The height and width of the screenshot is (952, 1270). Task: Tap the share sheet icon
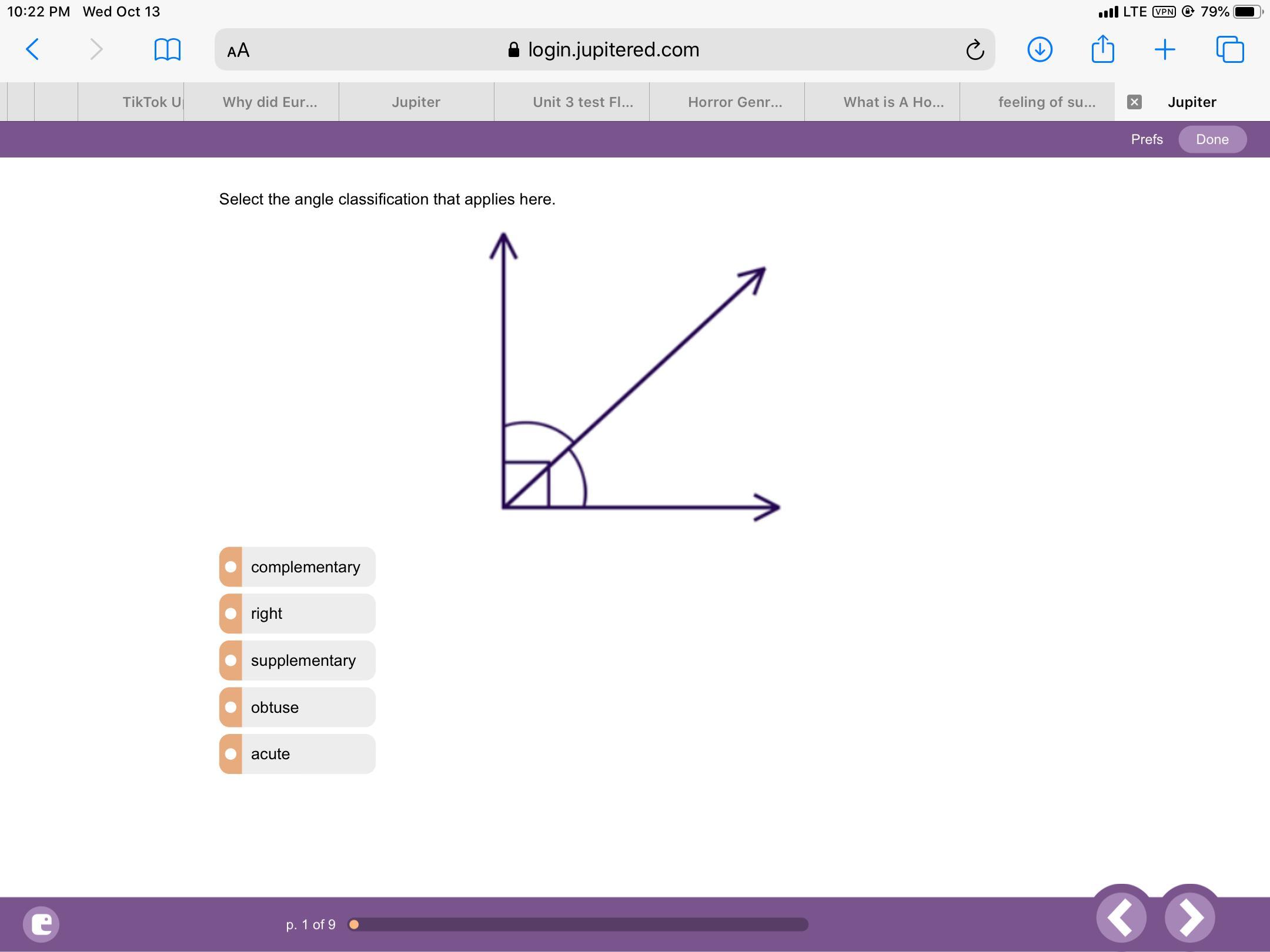pos(1102,49)
